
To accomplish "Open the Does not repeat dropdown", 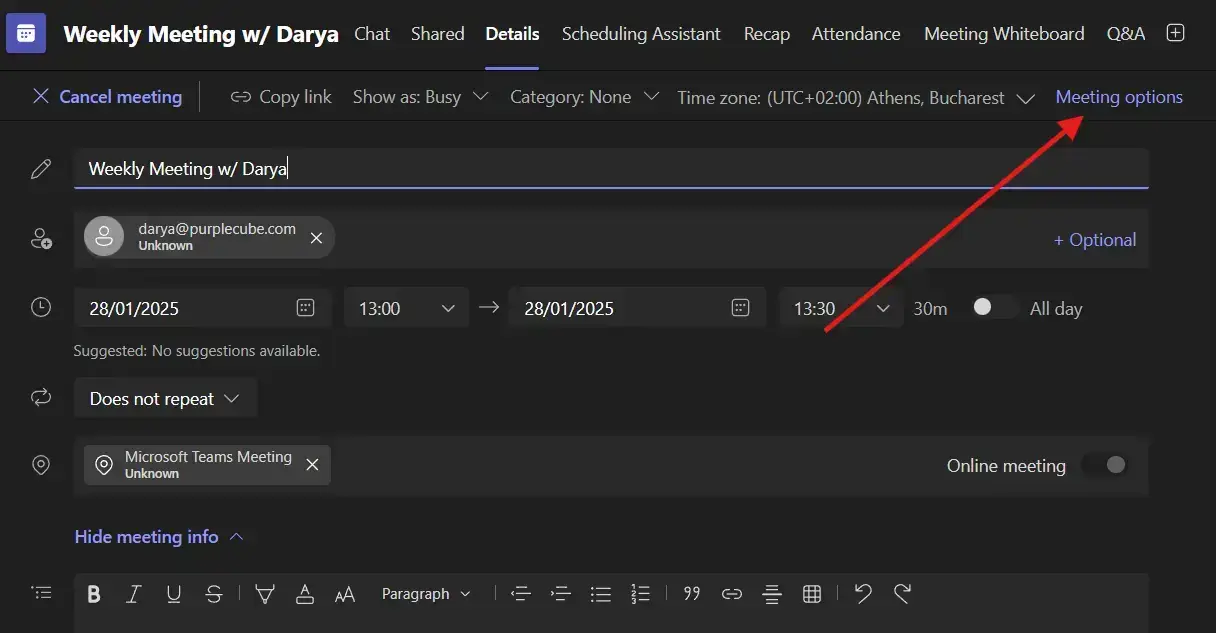I will [165, 398].
